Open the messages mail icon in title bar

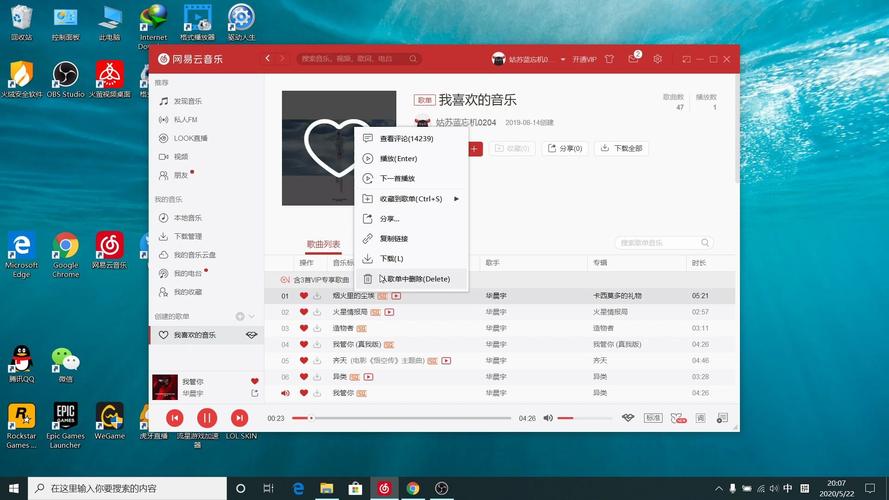click(x=633, y=59)
